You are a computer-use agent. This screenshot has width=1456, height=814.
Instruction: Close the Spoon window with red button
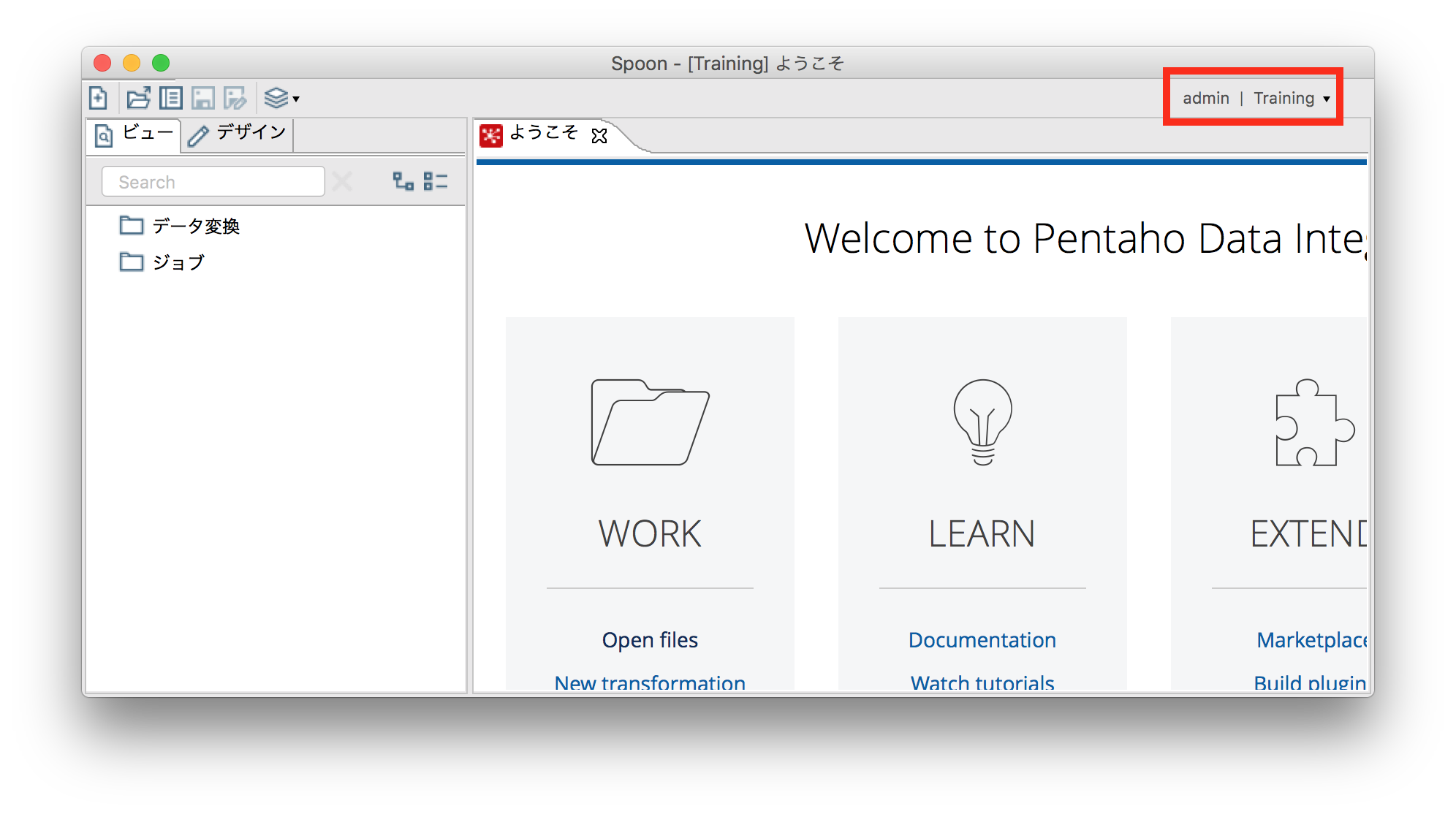(x=102, y=63)
